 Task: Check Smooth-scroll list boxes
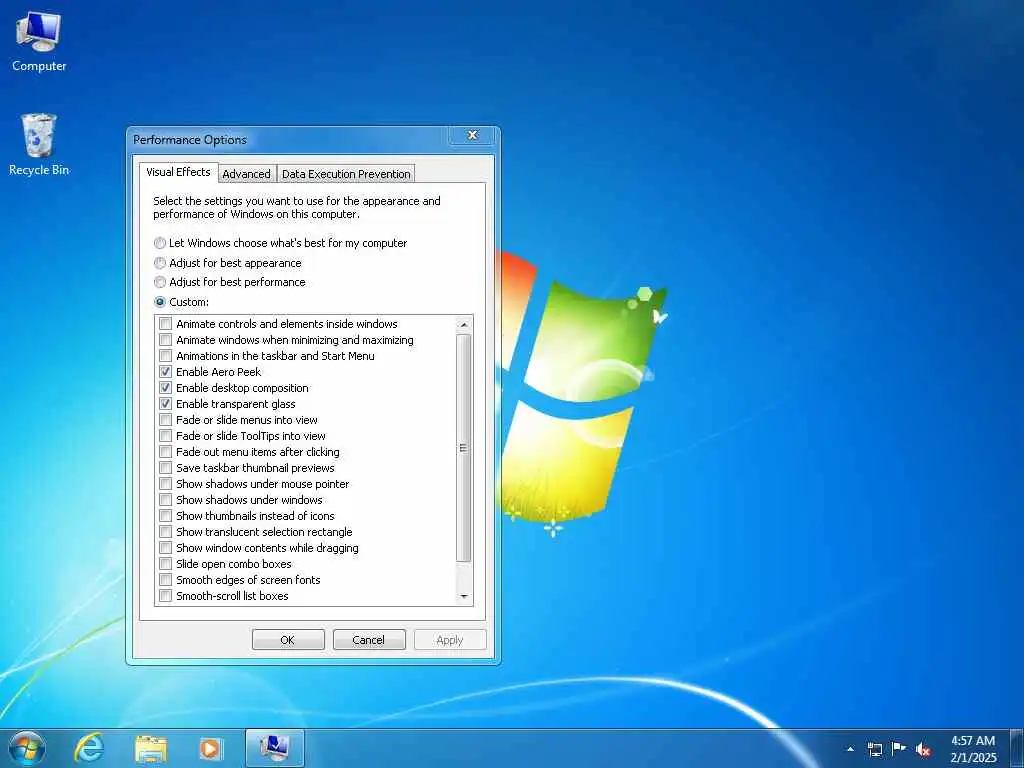[166, 596]
